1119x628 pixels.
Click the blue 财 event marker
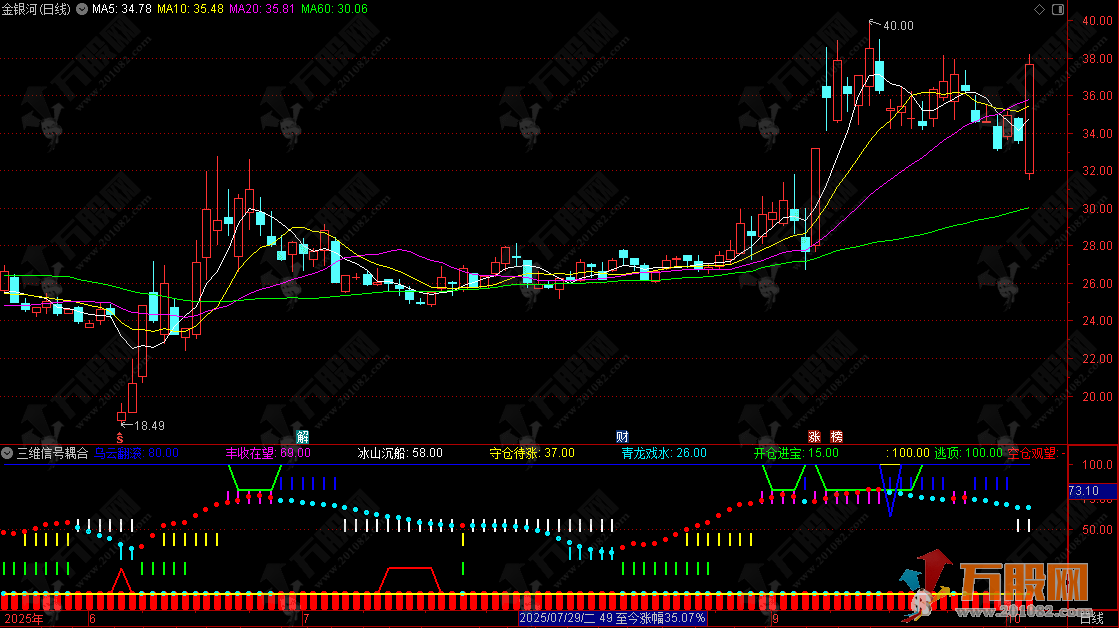point(622,437)
